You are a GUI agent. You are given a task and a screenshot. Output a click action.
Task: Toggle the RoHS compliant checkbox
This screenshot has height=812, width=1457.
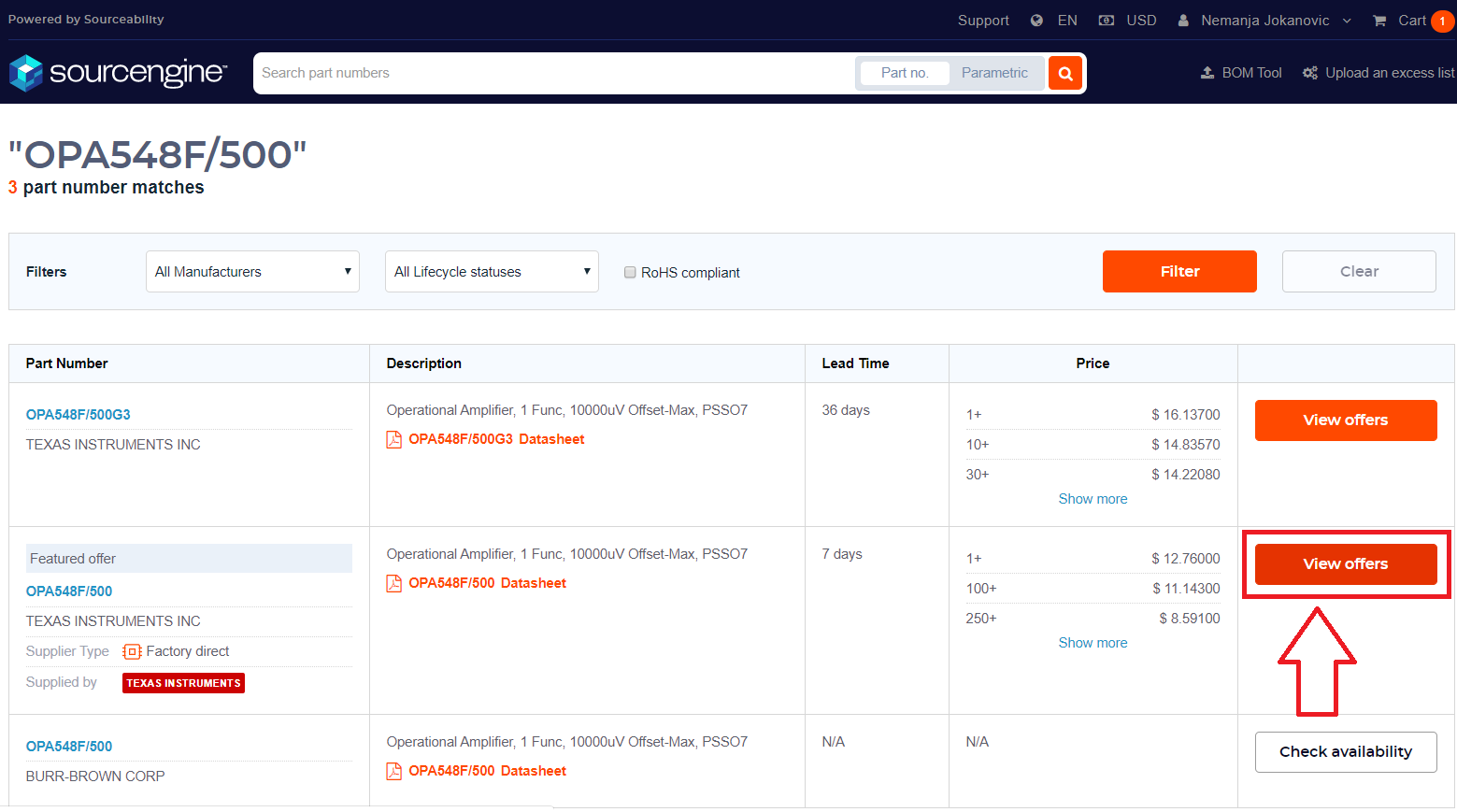(630, 272)
